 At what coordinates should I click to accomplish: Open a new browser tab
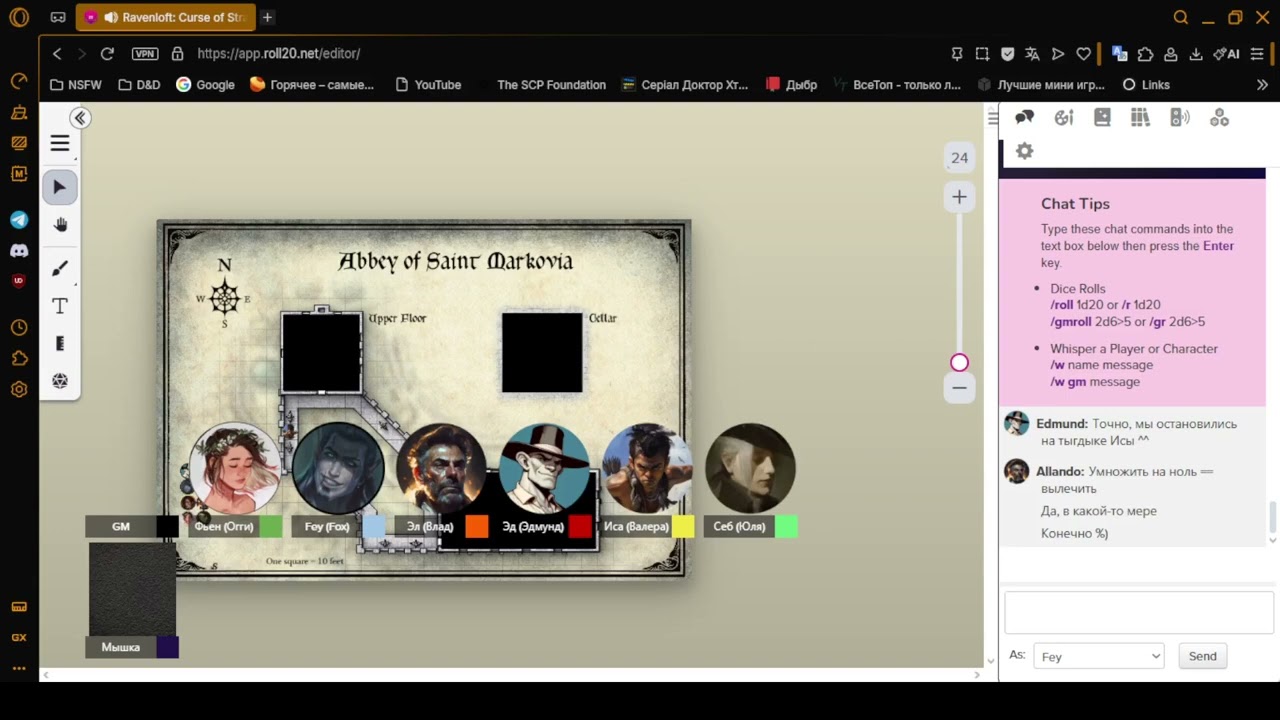[x=267, y=17]
